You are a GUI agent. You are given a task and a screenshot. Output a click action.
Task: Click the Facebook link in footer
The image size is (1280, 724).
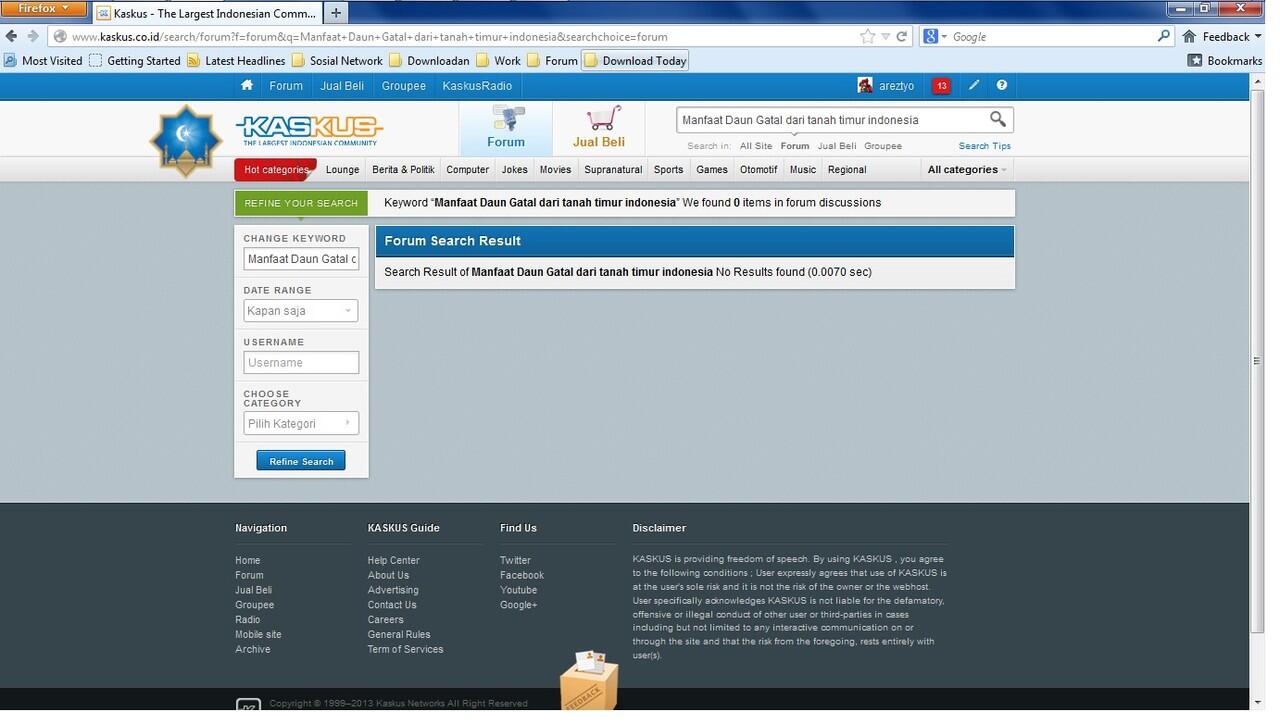pos(522,576)
